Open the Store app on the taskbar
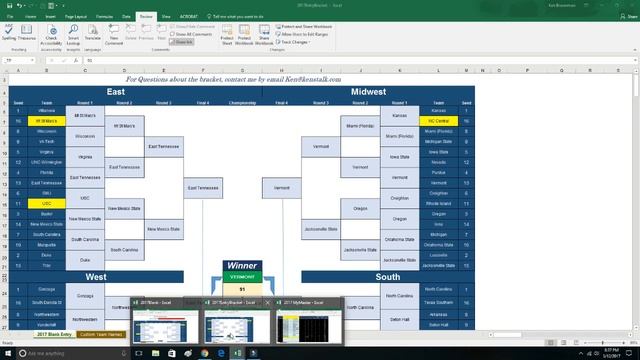 tap(172, 353)
